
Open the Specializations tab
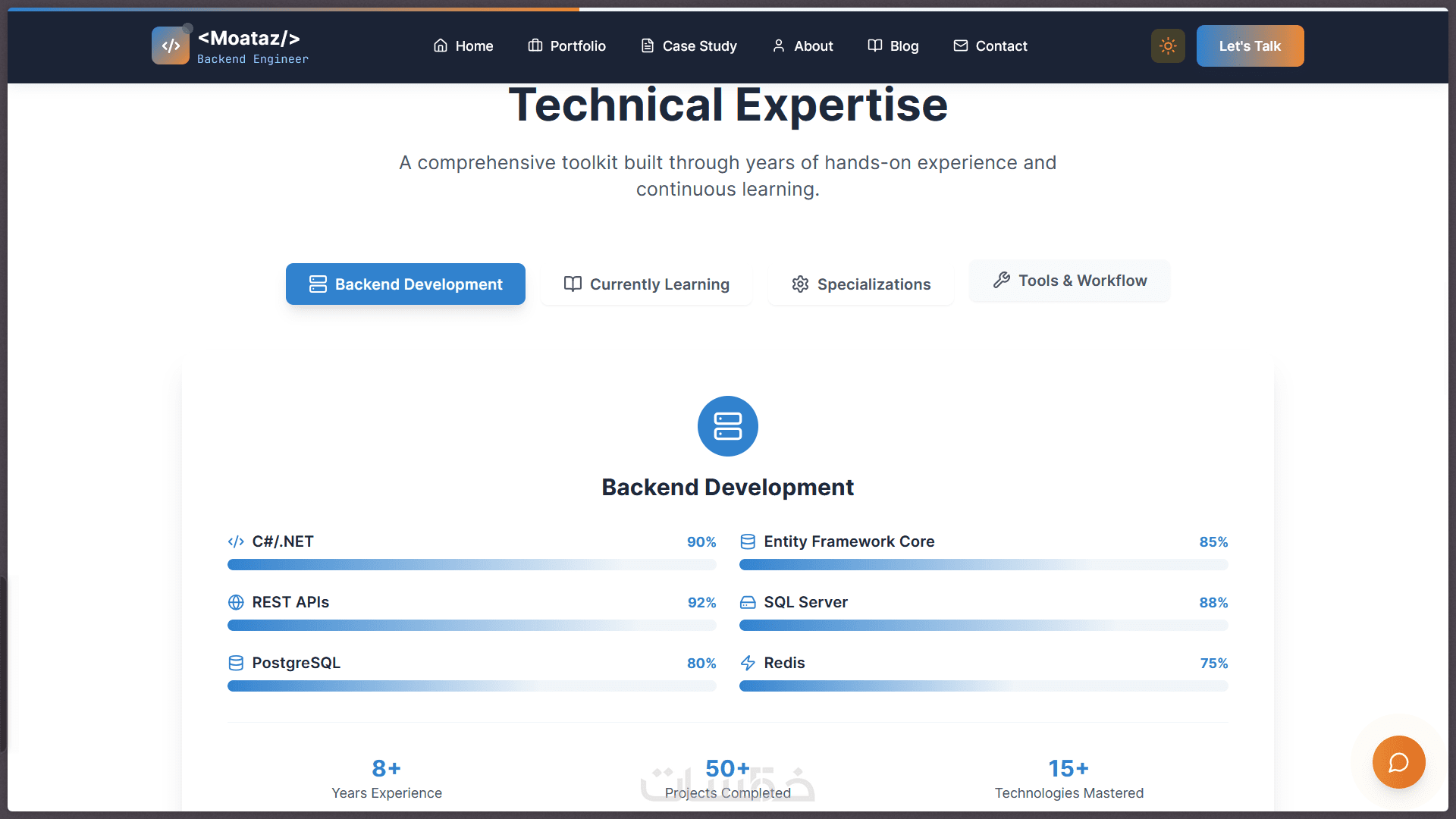[x=861, y=284]
